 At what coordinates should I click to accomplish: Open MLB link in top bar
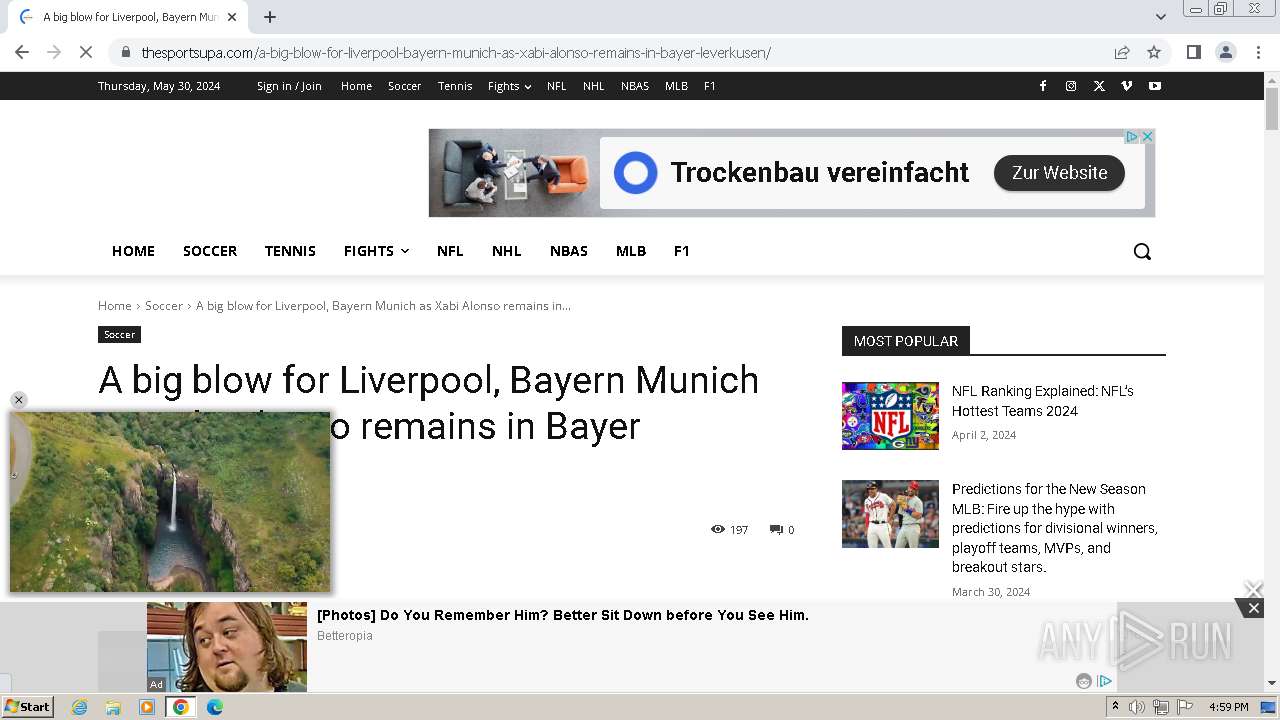coord(677,86)
